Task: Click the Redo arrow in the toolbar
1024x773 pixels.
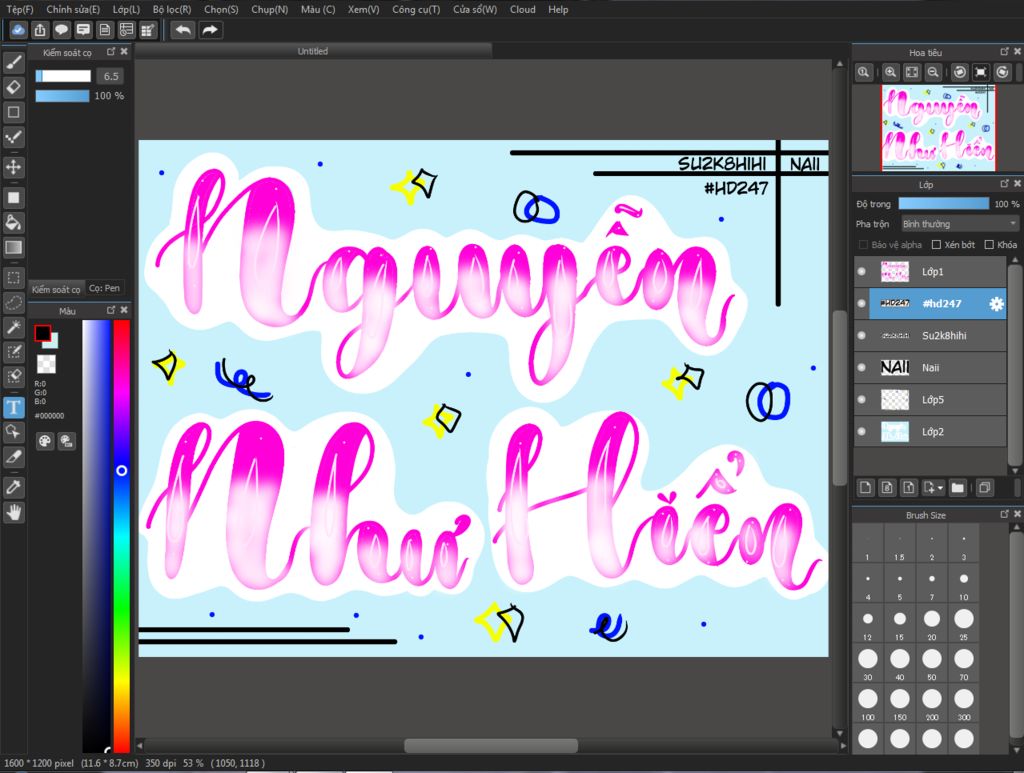Action: coord(210,30)
